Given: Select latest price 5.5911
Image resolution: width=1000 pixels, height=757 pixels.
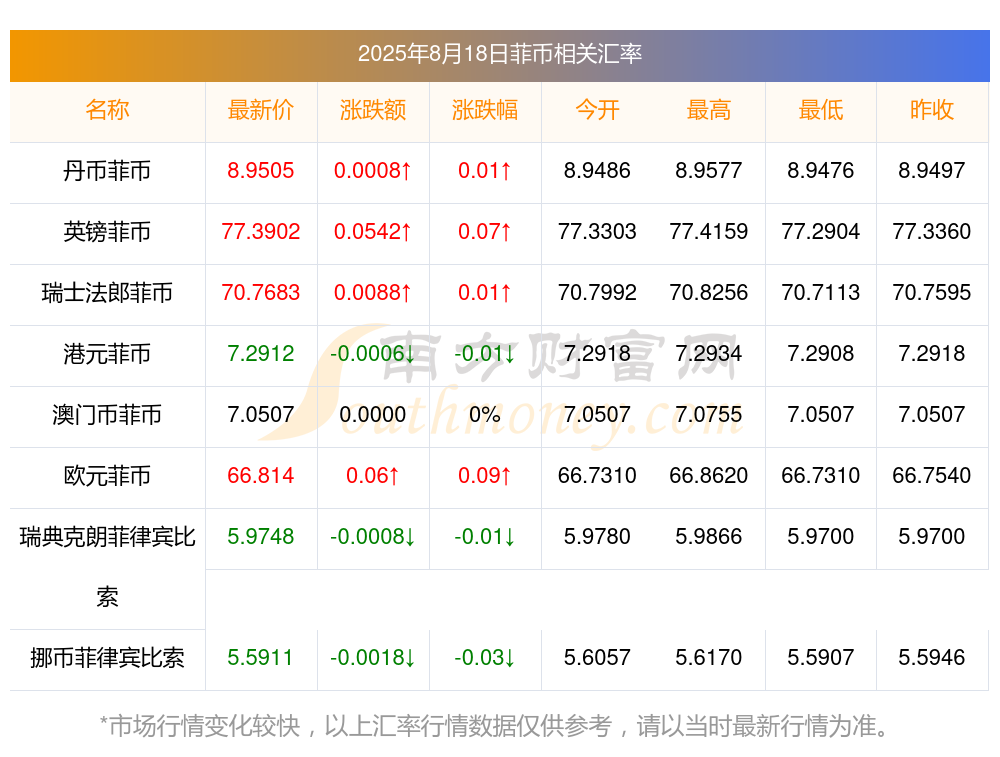Looking at the screenshot, I should point(261,658).
